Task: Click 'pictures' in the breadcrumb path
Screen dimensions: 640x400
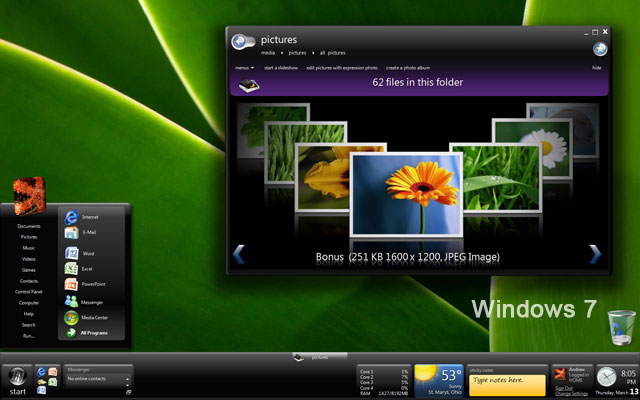Action: tap(297, 53)
